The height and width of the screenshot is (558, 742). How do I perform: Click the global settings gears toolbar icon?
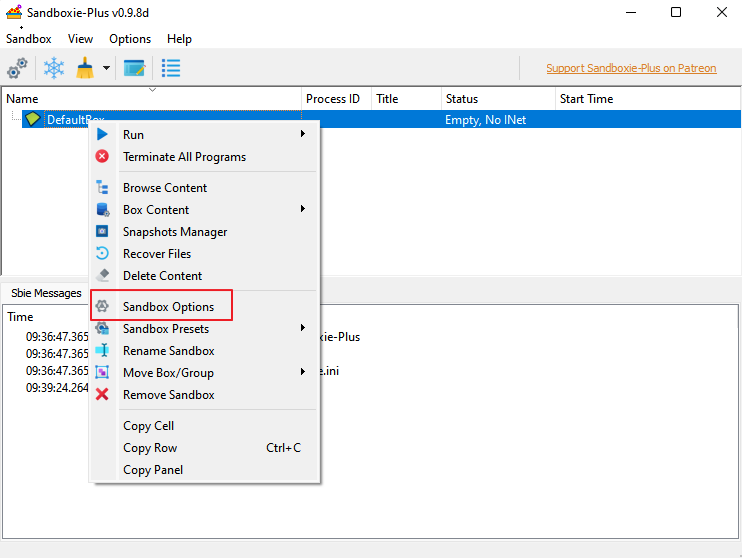pyautogui.click(x=17, y=68)
